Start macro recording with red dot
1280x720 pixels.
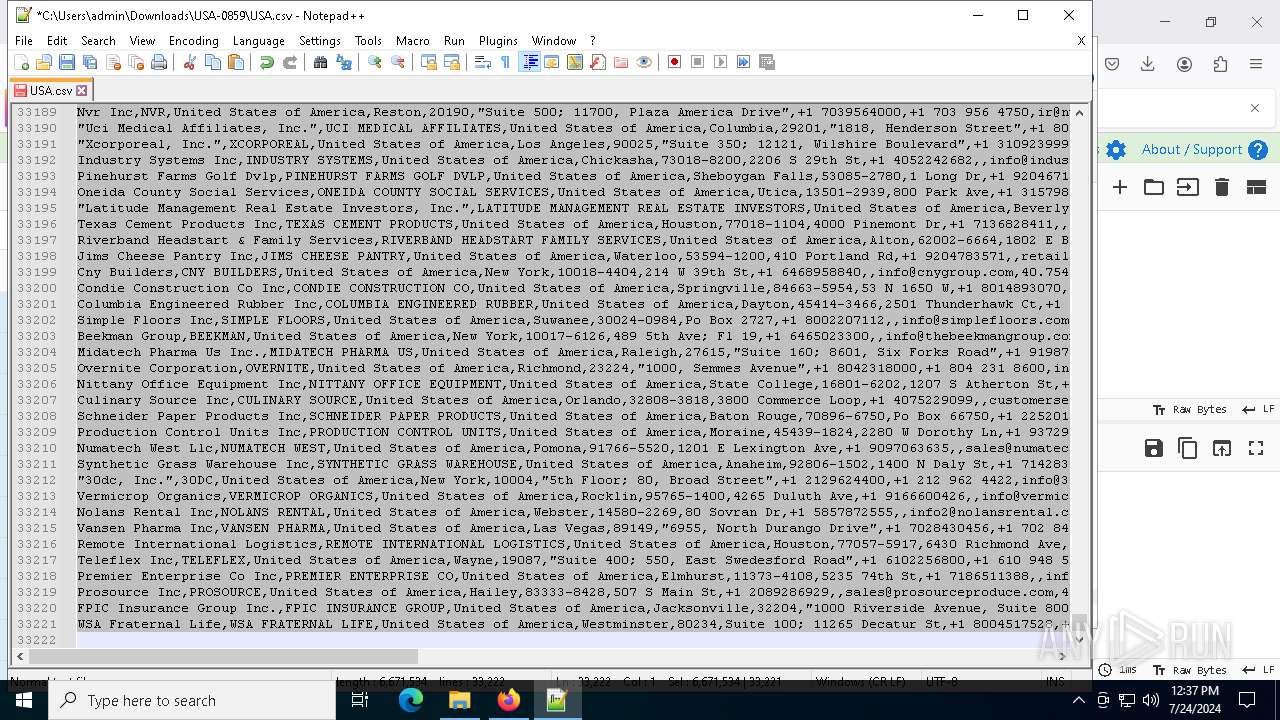point(674,62)
